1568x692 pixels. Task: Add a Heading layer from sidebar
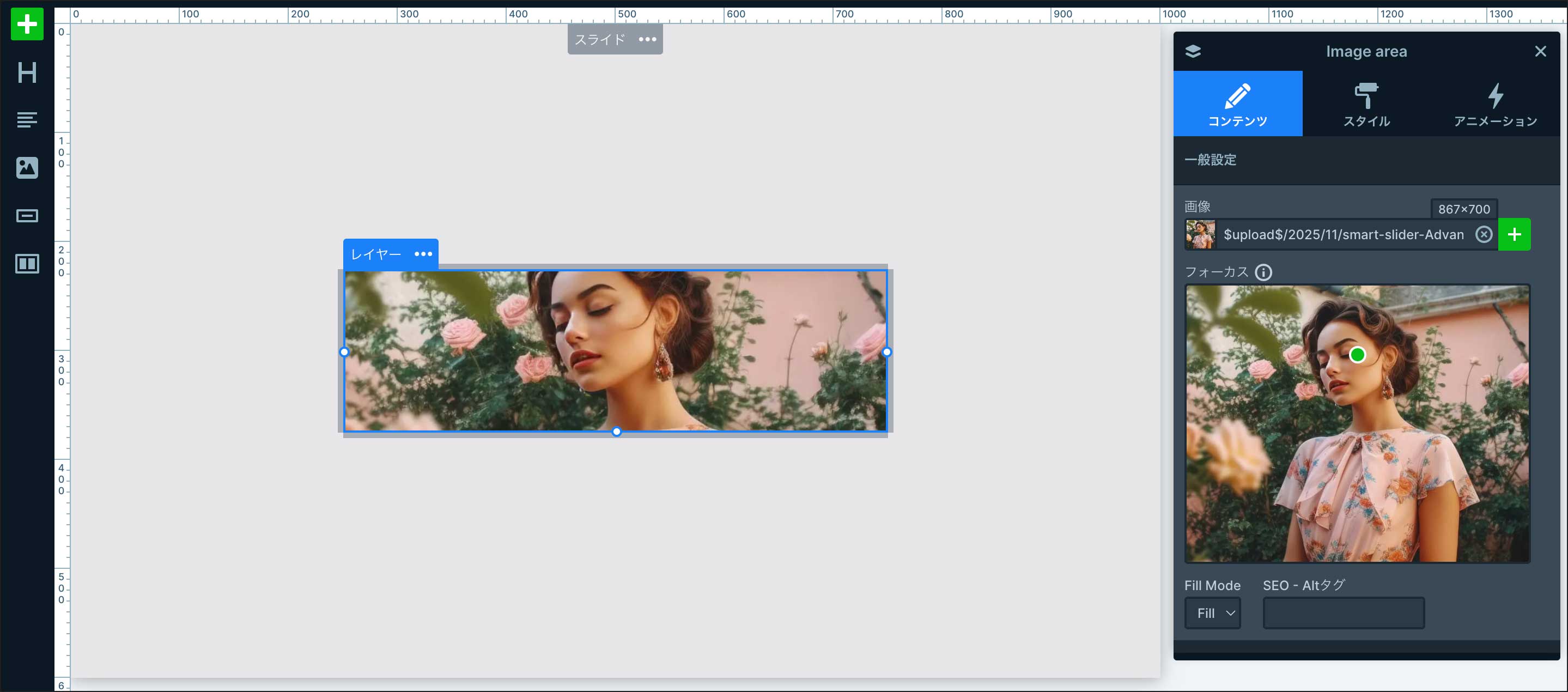[x=27, y=72]
